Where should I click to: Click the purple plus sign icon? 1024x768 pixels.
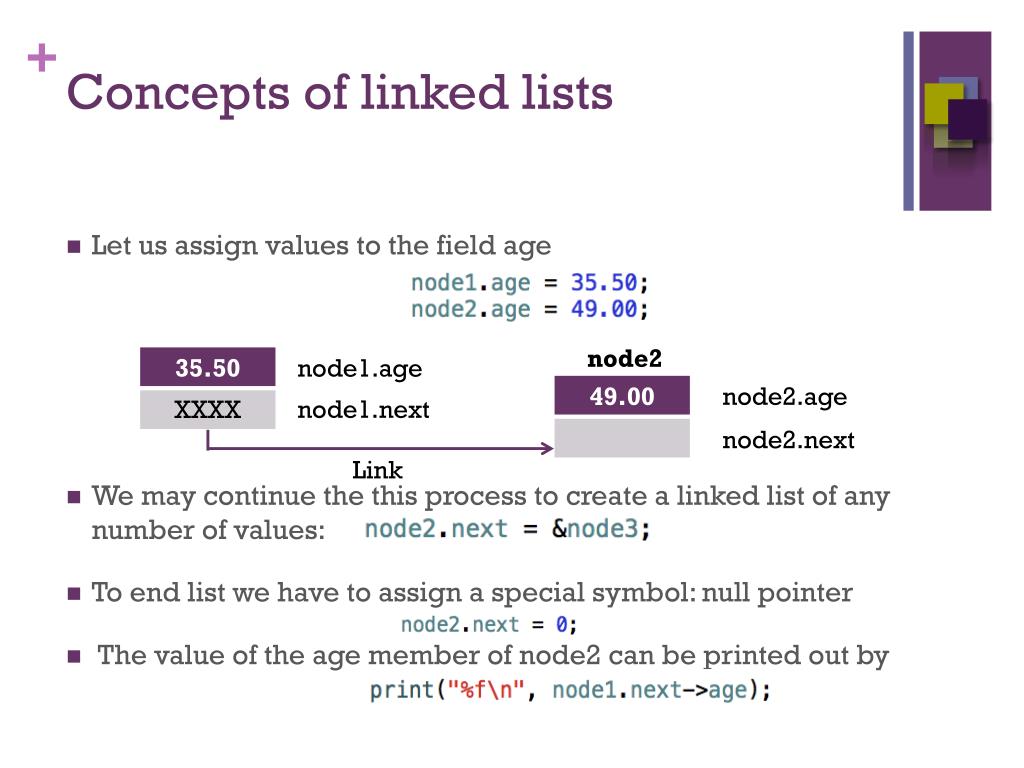coord(42,57)
